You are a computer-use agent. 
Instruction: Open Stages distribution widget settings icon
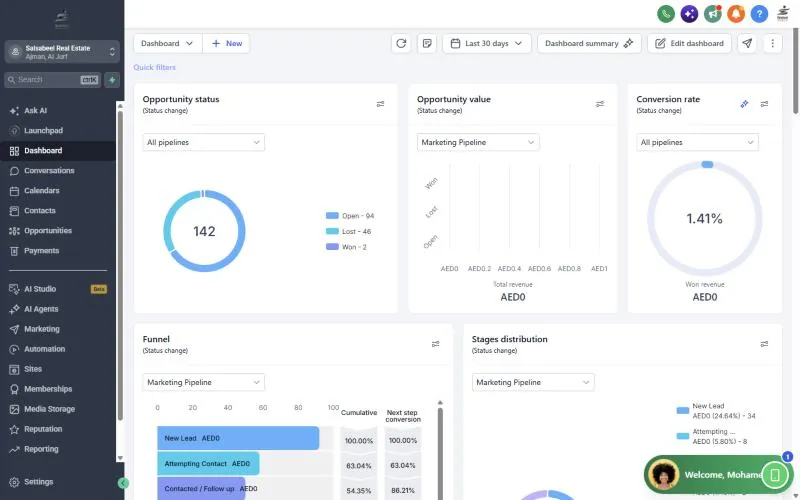[x=764, y=344]
